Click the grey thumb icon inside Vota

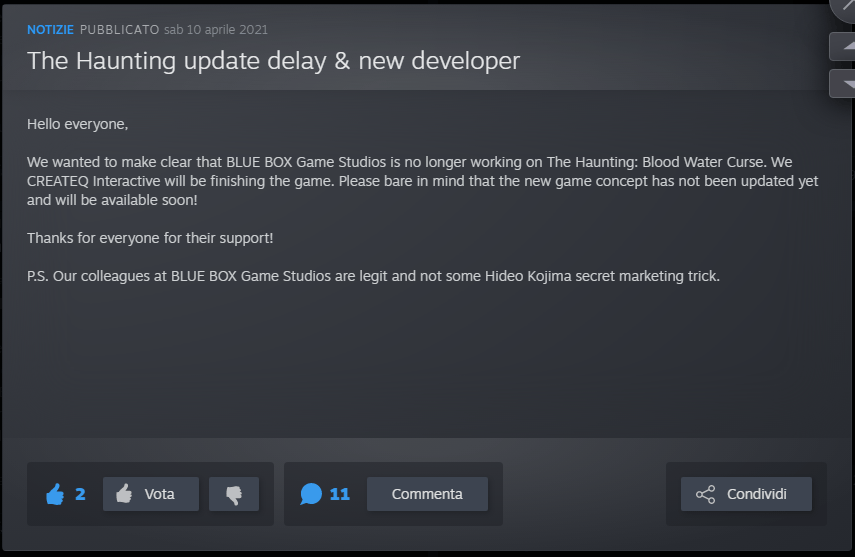pos(124,494)
